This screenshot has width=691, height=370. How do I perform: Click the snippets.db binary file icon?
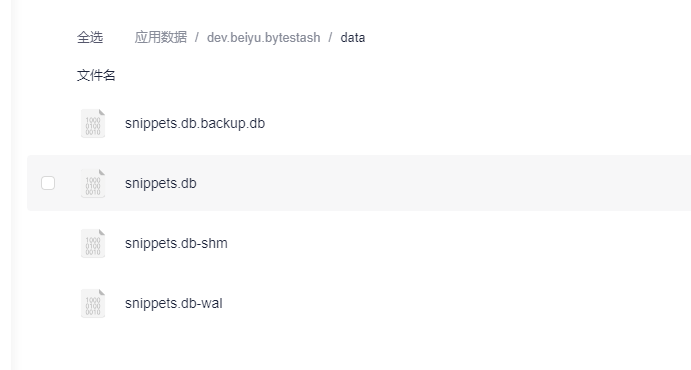93,183
